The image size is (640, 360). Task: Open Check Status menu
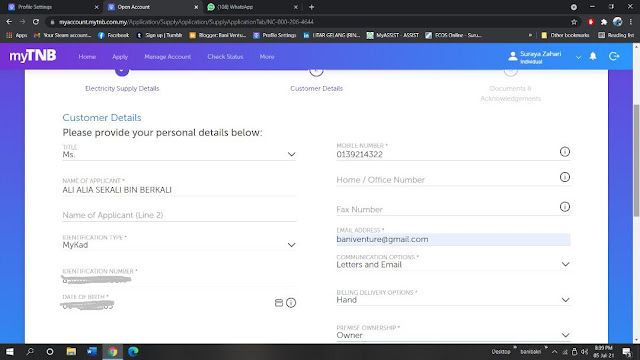click(225, 57)
